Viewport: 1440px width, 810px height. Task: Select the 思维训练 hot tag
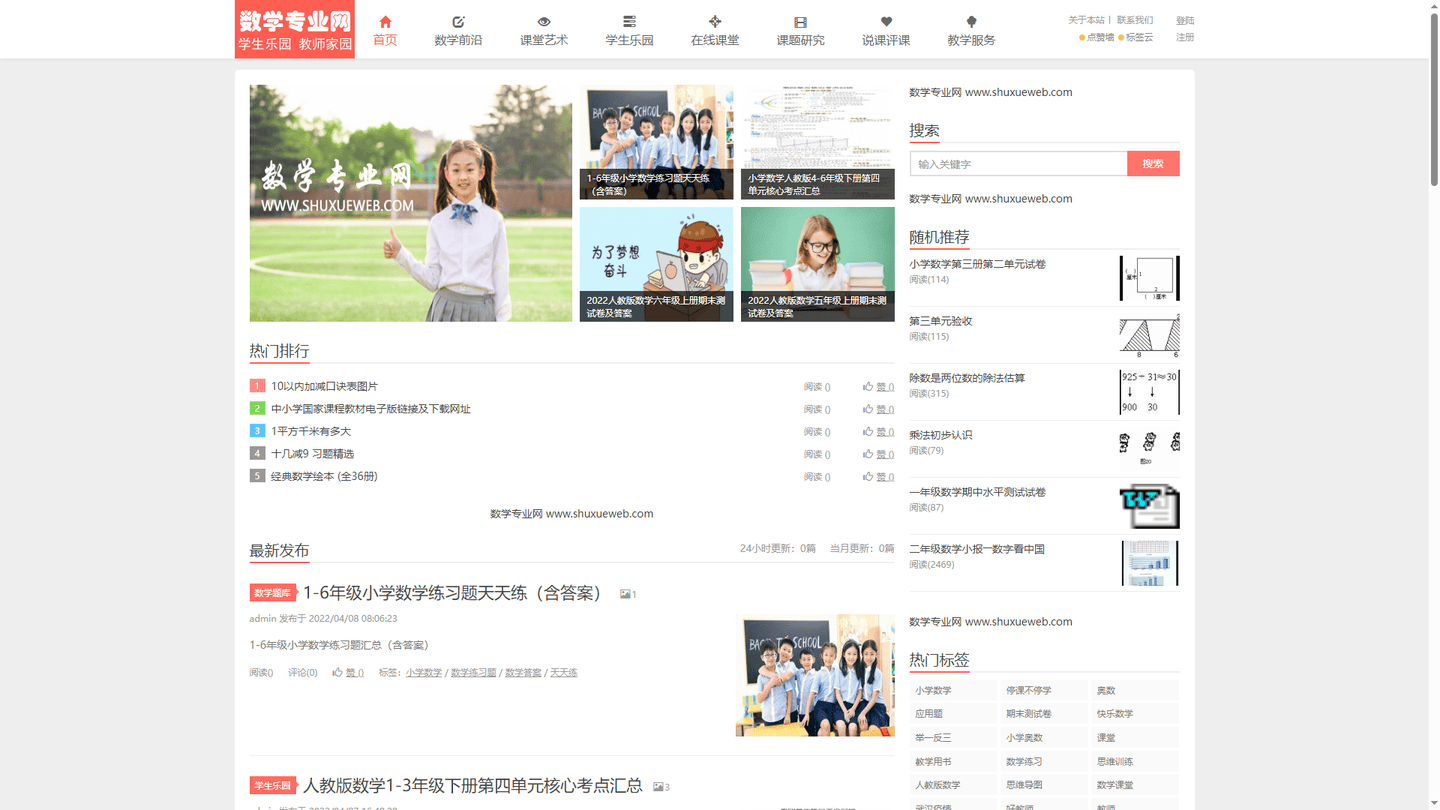1135,762
